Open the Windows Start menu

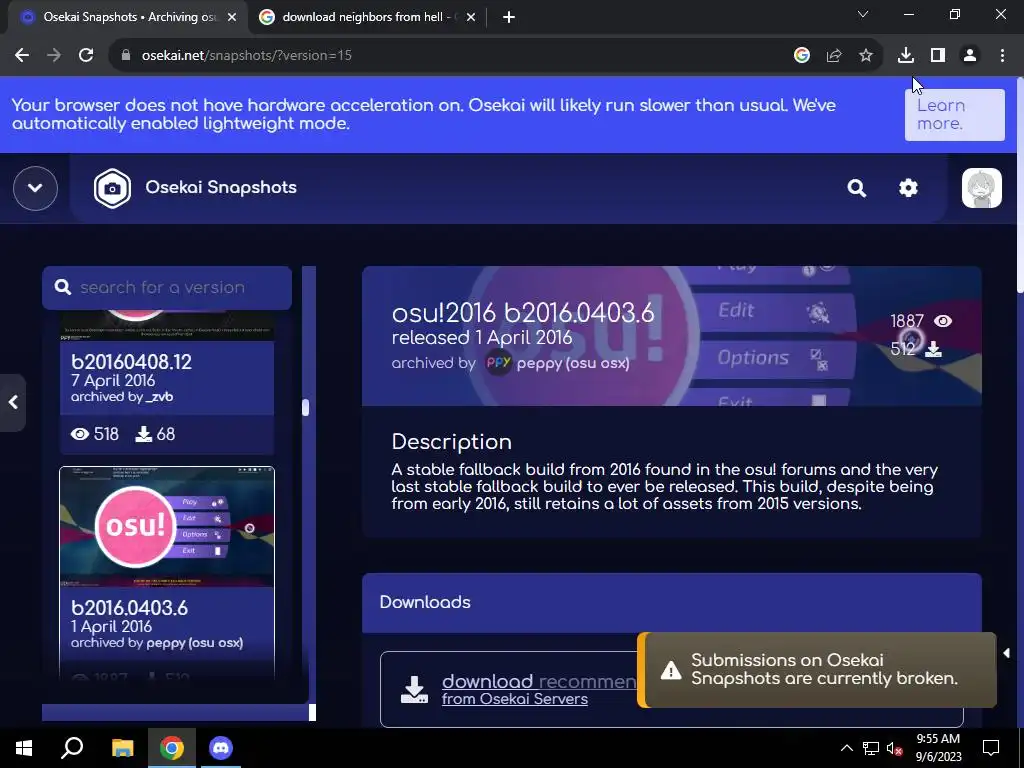pos(24,748)
